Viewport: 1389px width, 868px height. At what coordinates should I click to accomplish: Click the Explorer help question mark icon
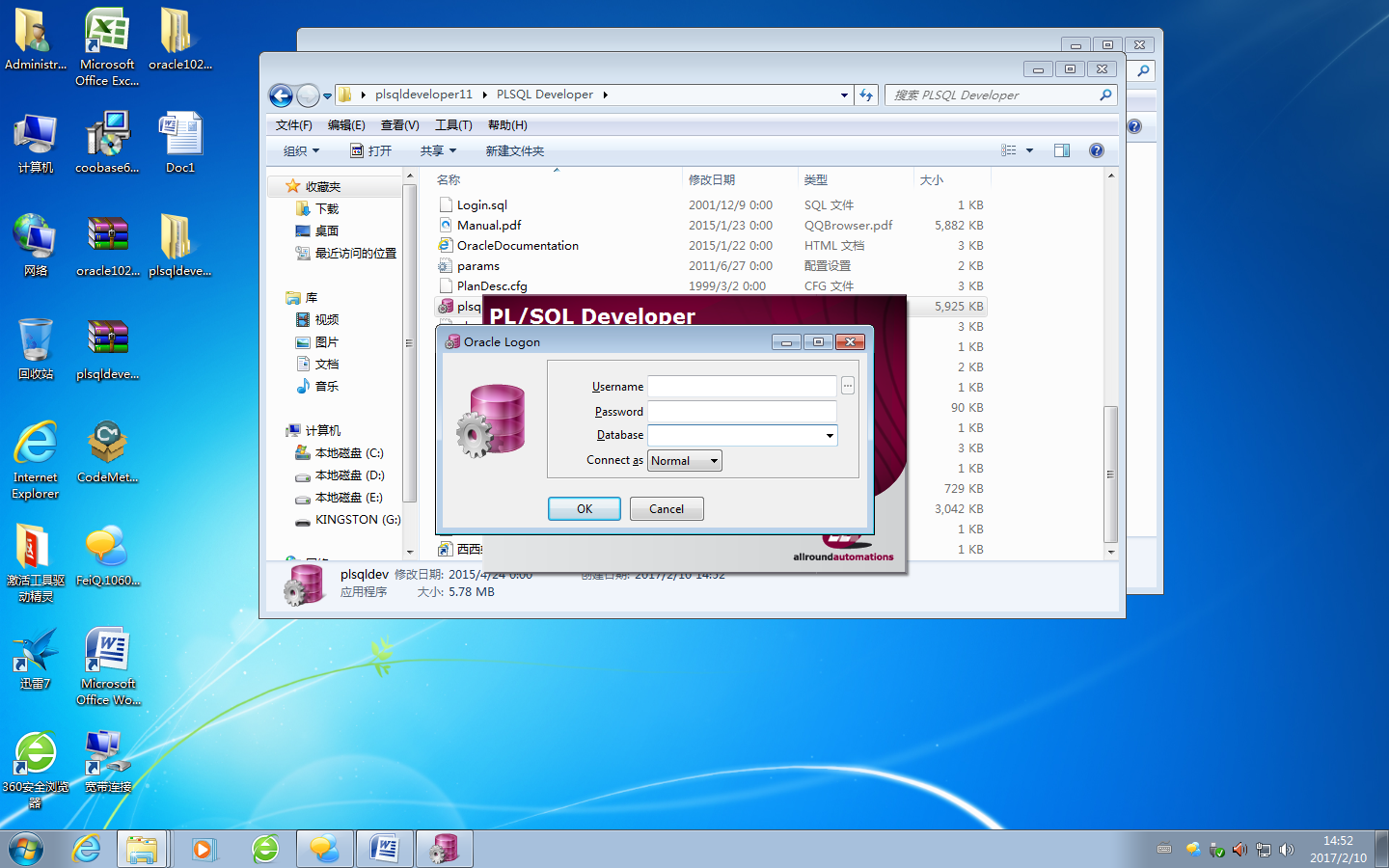coord(1097,150)
